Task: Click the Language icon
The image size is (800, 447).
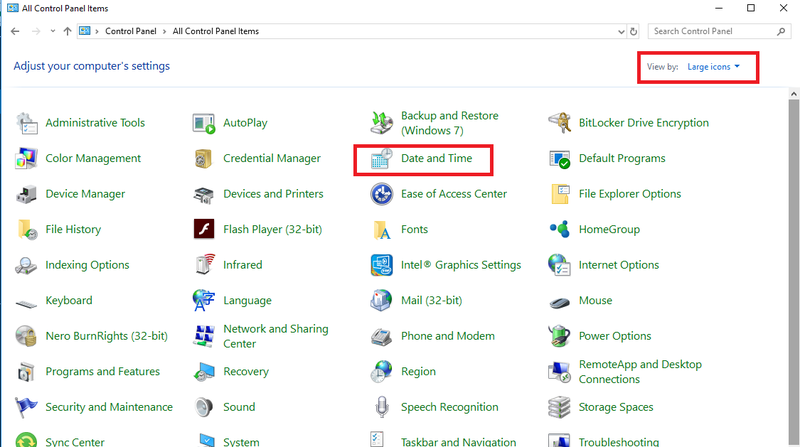Action: (x=204, y=301)
